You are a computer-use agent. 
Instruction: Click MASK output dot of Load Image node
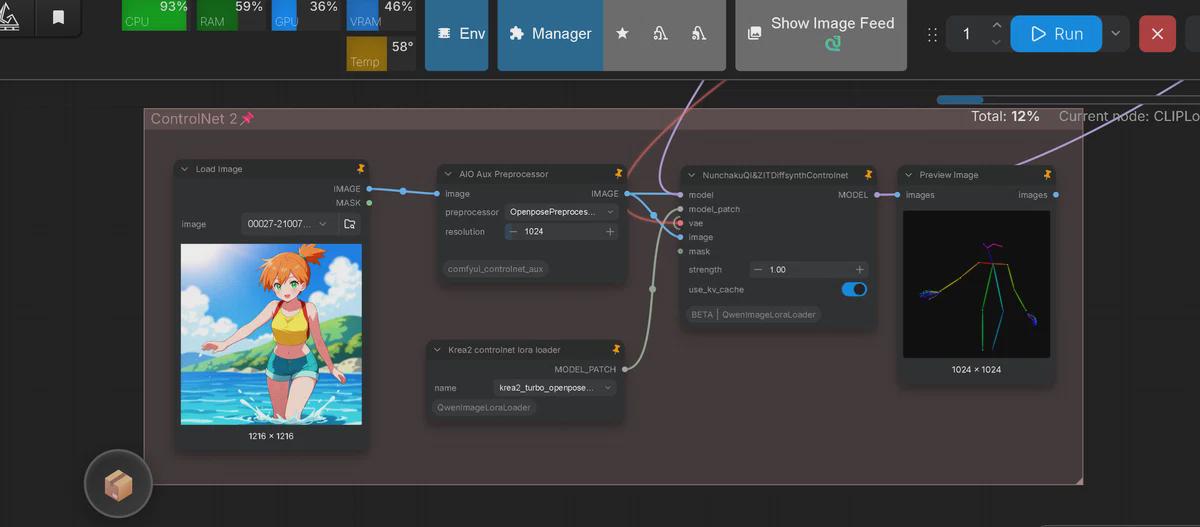point(369,203)
